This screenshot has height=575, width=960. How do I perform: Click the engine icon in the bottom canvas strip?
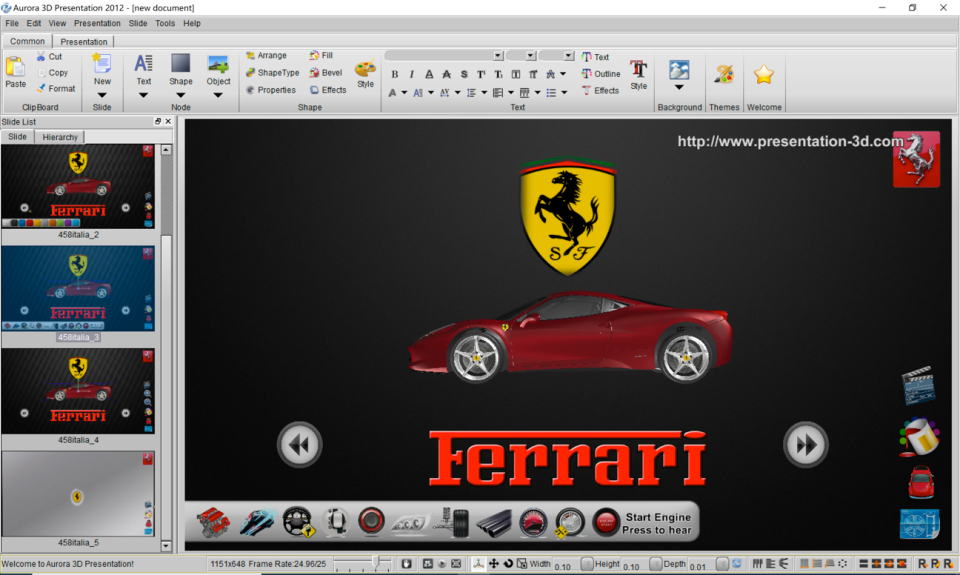tap(213, 522)
